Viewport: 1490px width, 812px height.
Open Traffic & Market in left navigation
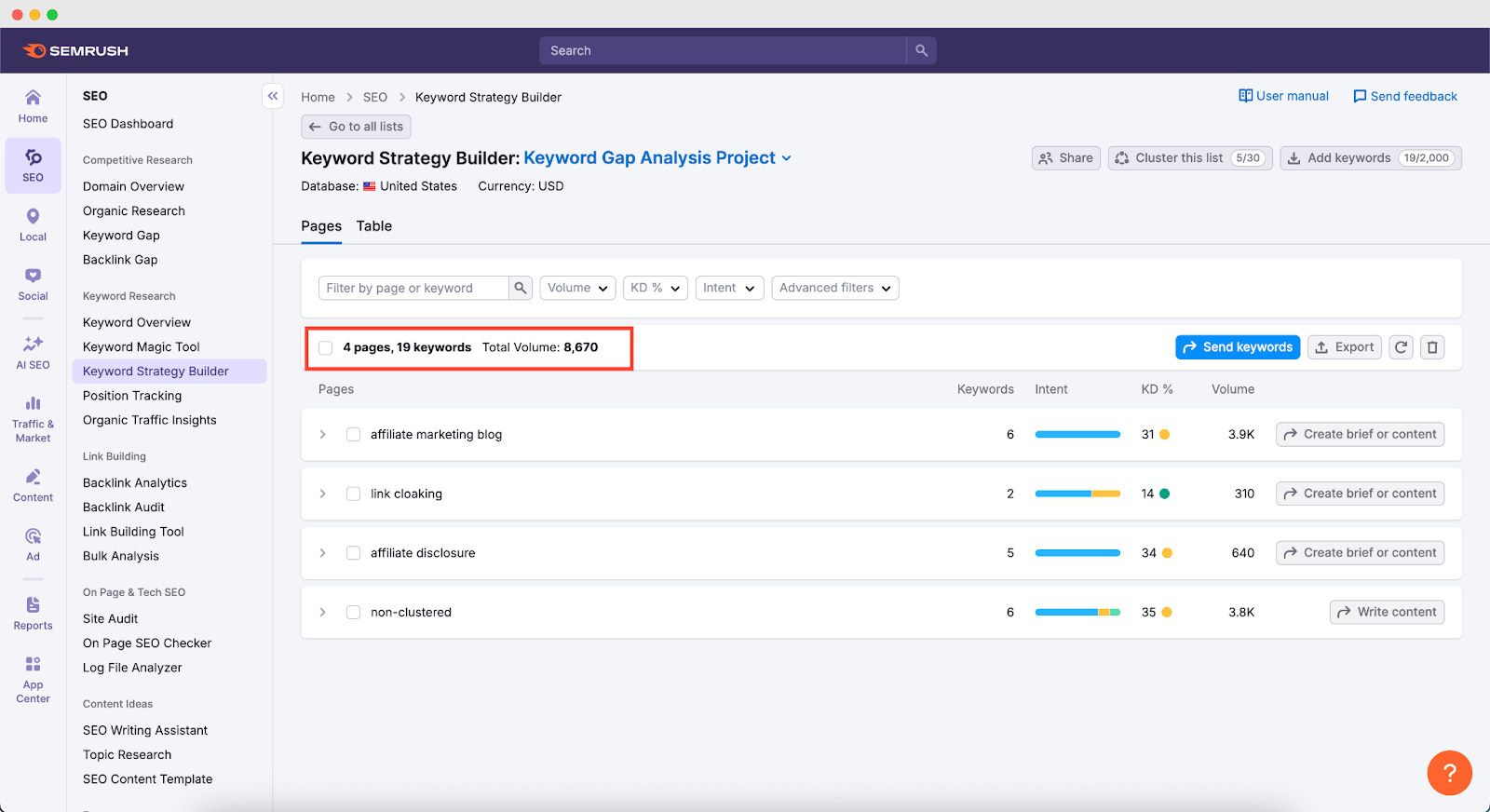pyautogui.click(x=33, y=418)
